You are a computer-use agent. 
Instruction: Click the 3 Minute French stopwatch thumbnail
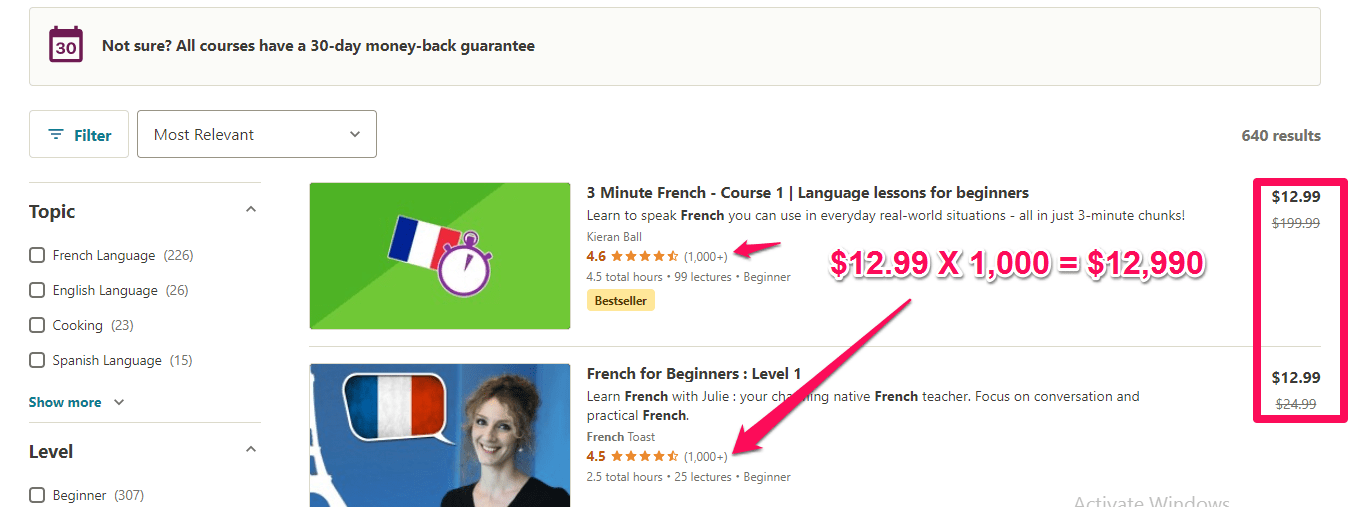[x=439, y=256]
